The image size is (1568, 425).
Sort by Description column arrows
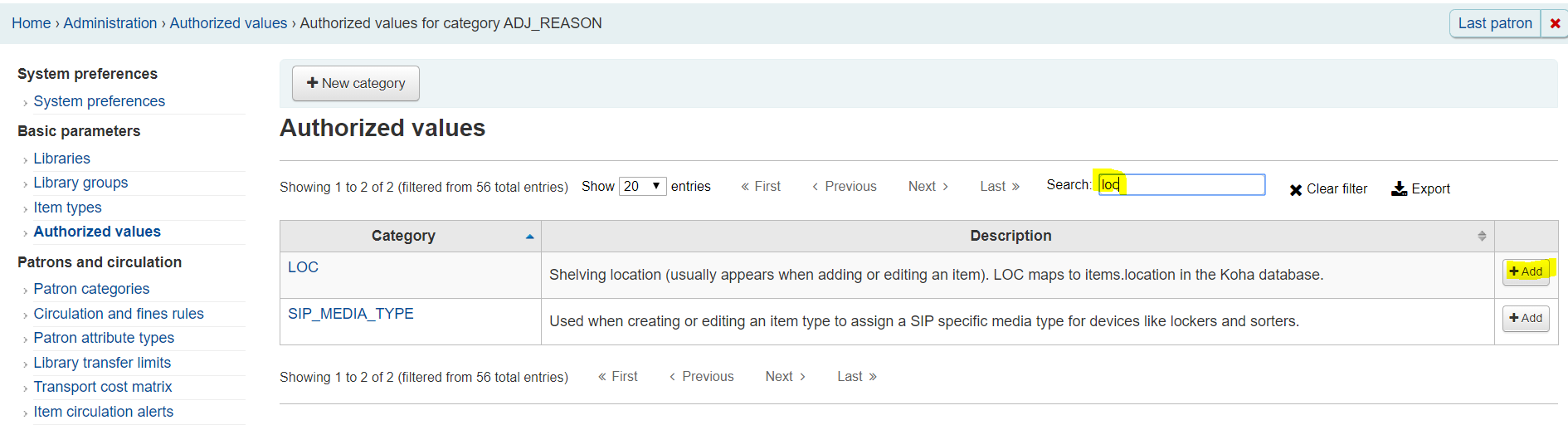pos(1482,236)
